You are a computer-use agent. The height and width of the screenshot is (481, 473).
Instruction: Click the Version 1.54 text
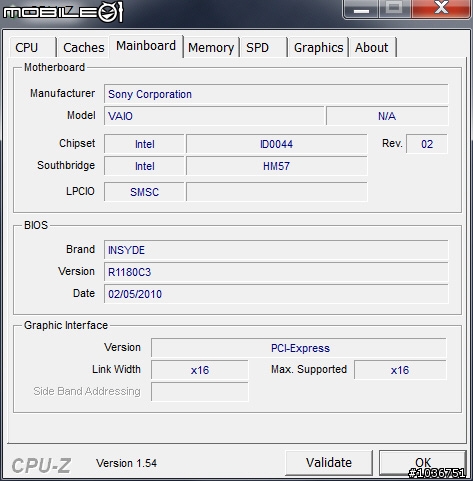click(126, 463)
